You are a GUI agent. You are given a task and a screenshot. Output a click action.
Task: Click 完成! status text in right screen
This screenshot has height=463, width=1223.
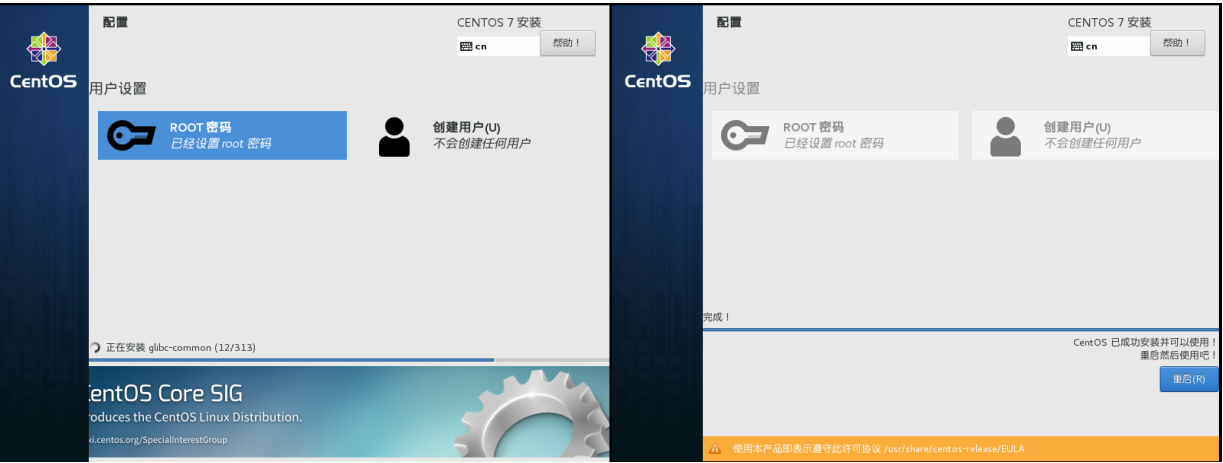[x=717, y=317]
